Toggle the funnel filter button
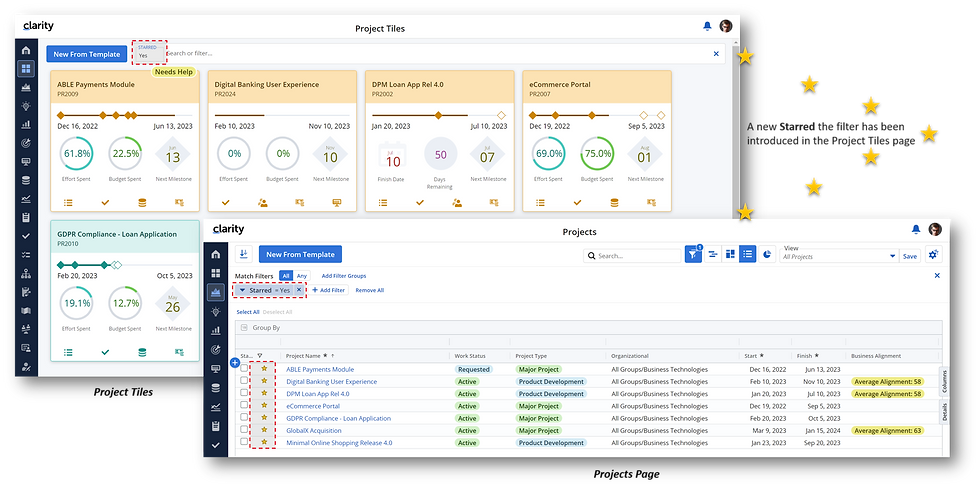 pos(693,254)
